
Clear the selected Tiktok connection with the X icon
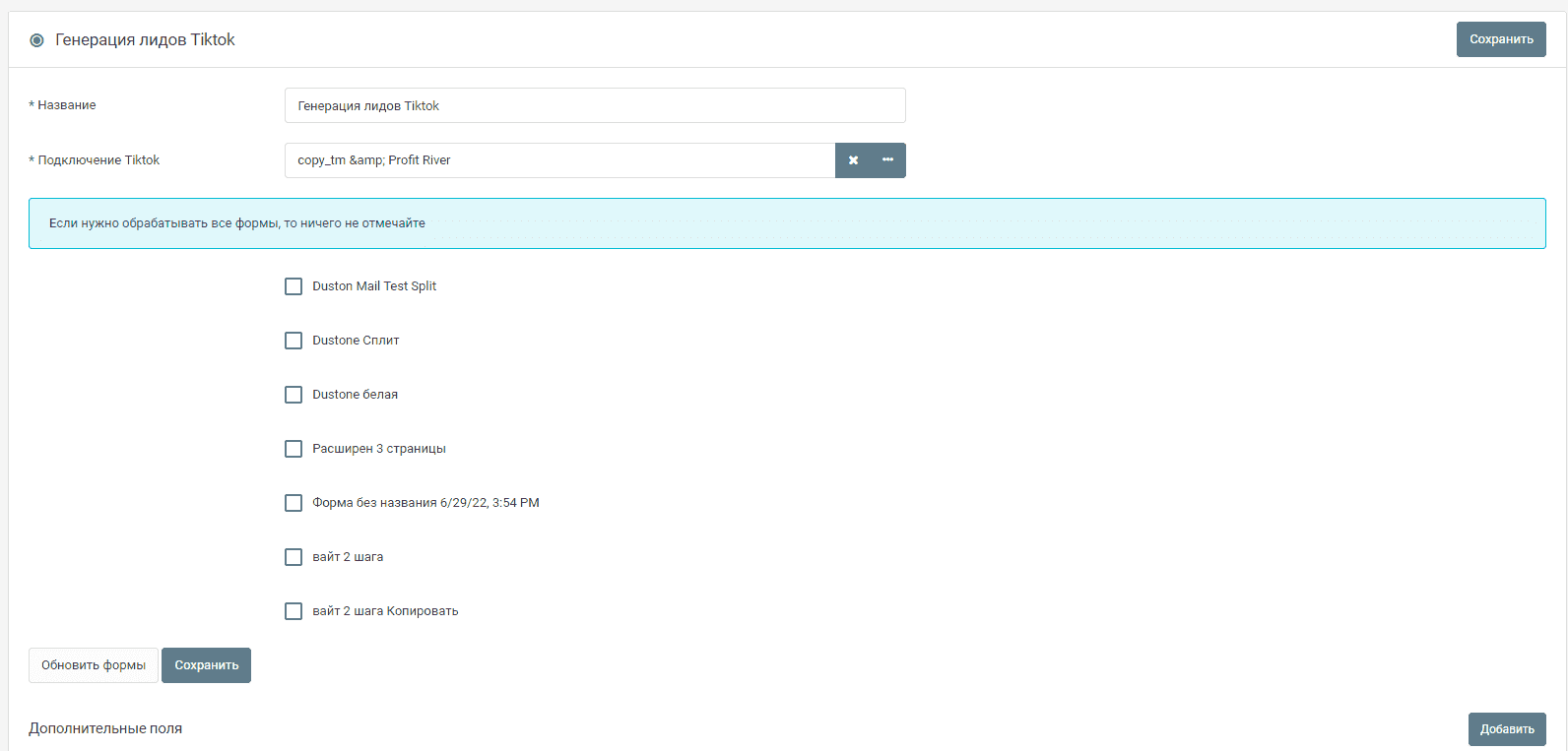pyautogui.click(x=853, y=160)
